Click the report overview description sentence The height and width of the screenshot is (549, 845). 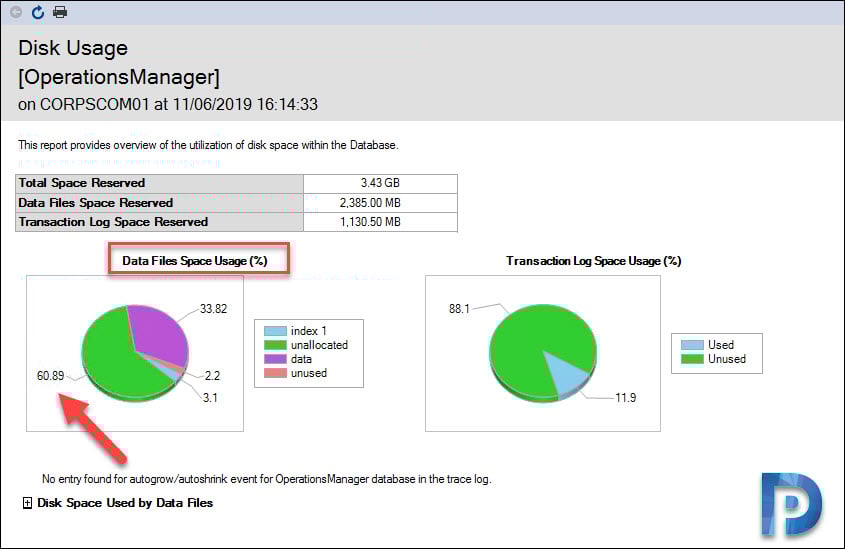point(208,145)
